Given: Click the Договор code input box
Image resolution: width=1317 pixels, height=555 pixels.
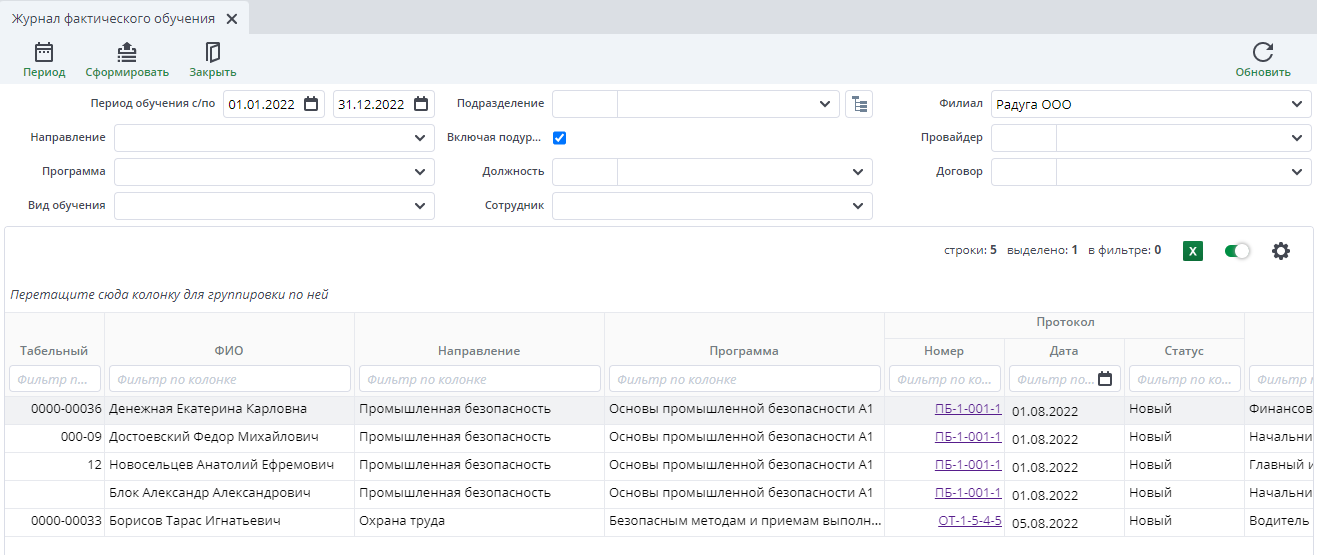Looking at the screenshot, I should point(1024,172).
